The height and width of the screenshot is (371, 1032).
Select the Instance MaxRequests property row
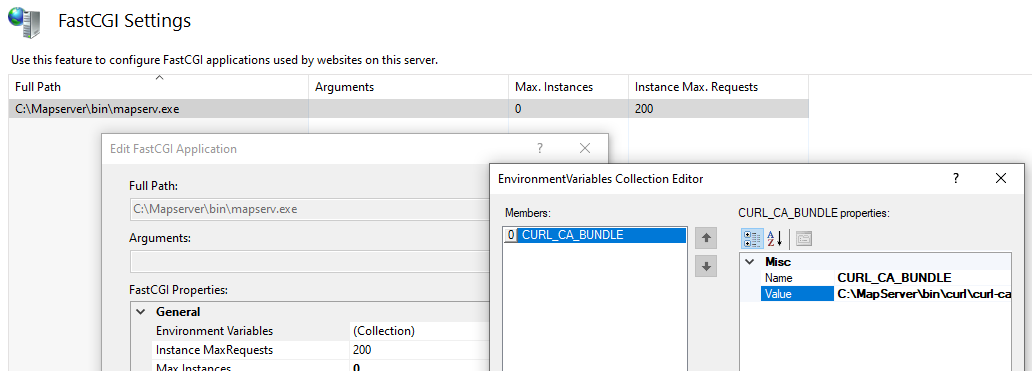(321, 350)
